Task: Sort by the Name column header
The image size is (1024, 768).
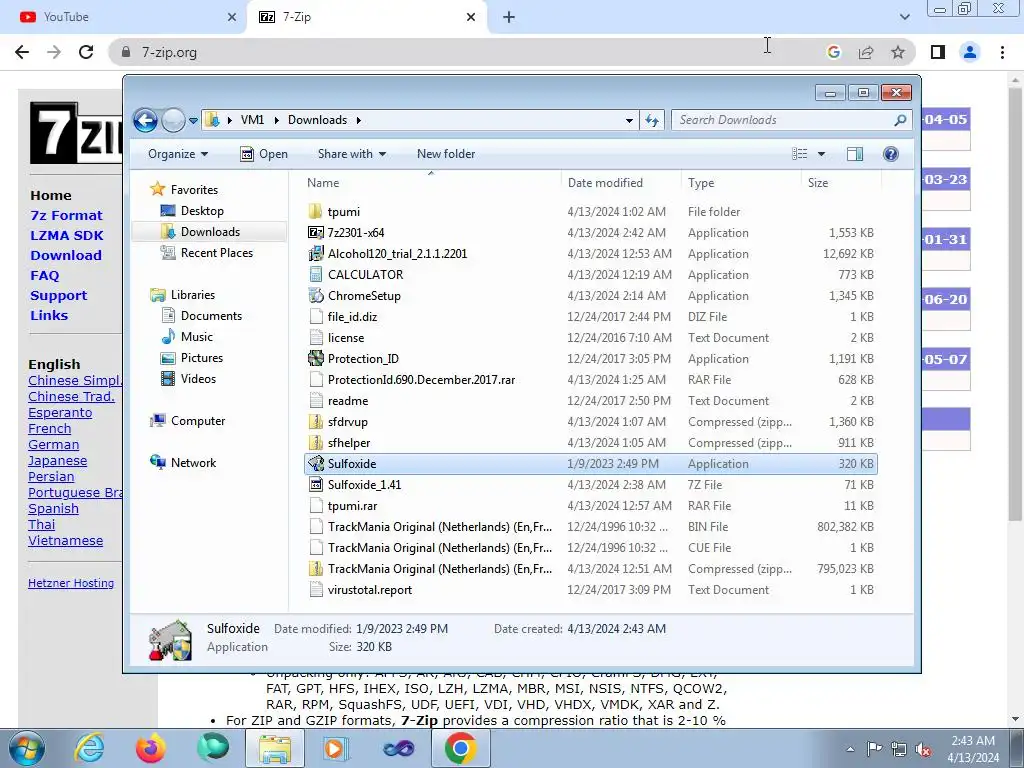Action: click(x=323, y=183)
